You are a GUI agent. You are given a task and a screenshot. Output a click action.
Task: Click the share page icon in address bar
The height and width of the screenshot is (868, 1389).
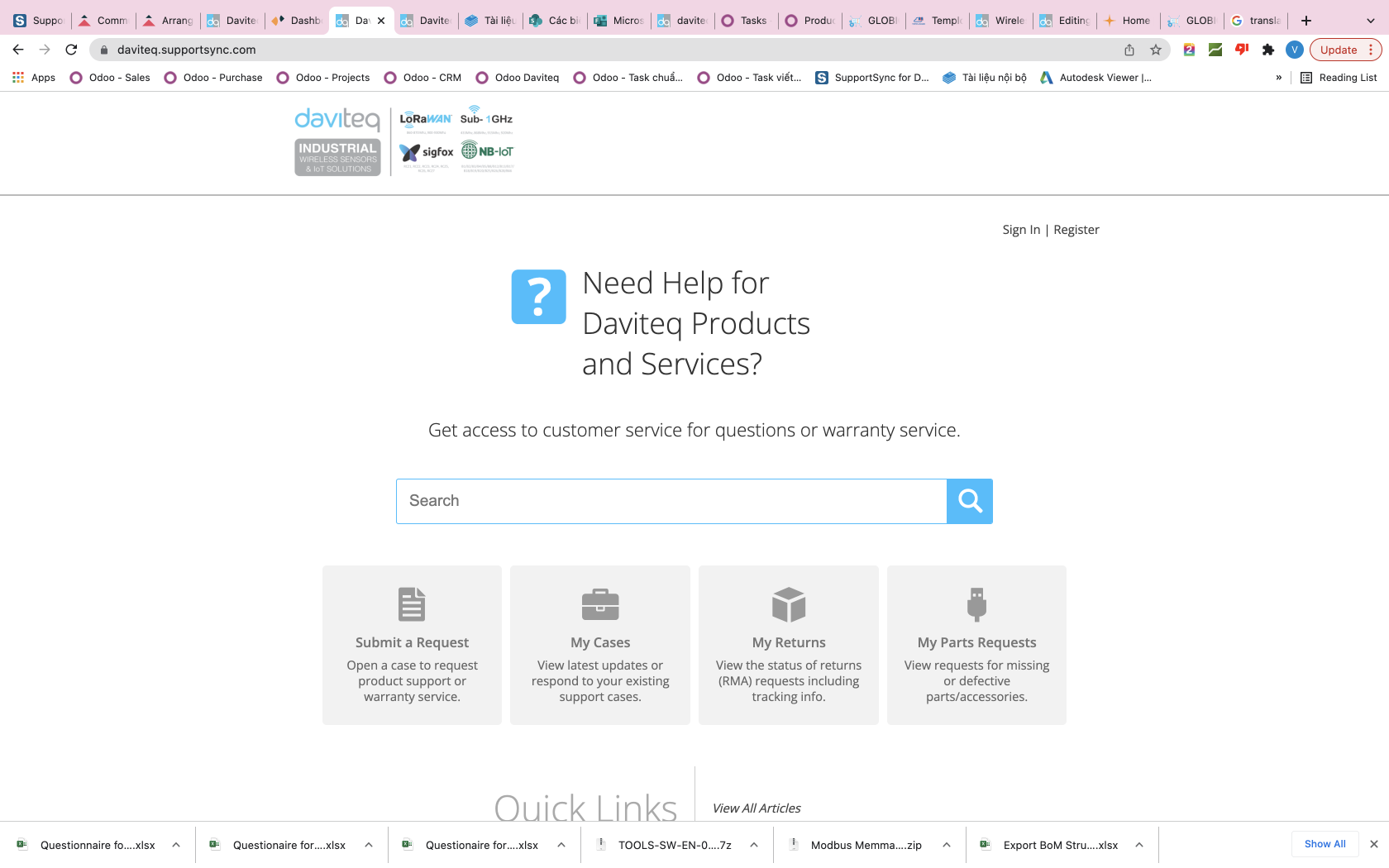pos(1129,50)
